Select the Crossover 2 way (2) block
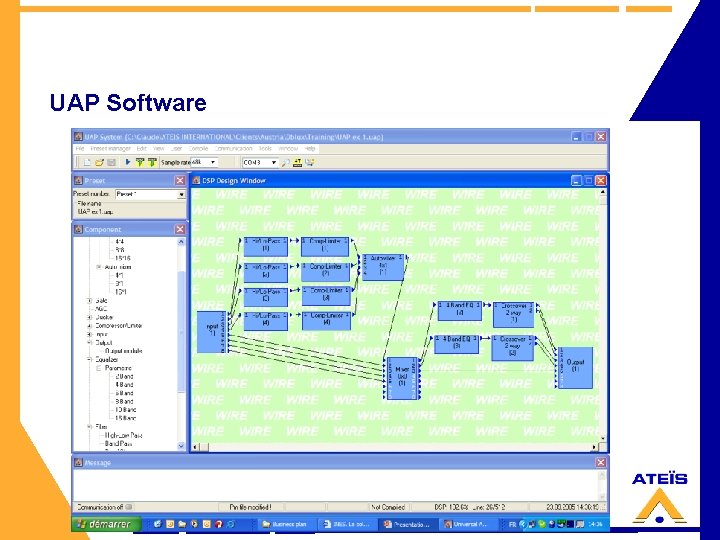The width and height of the screenshot is (720, 540). pyautogui.click(x=513, y=348)
